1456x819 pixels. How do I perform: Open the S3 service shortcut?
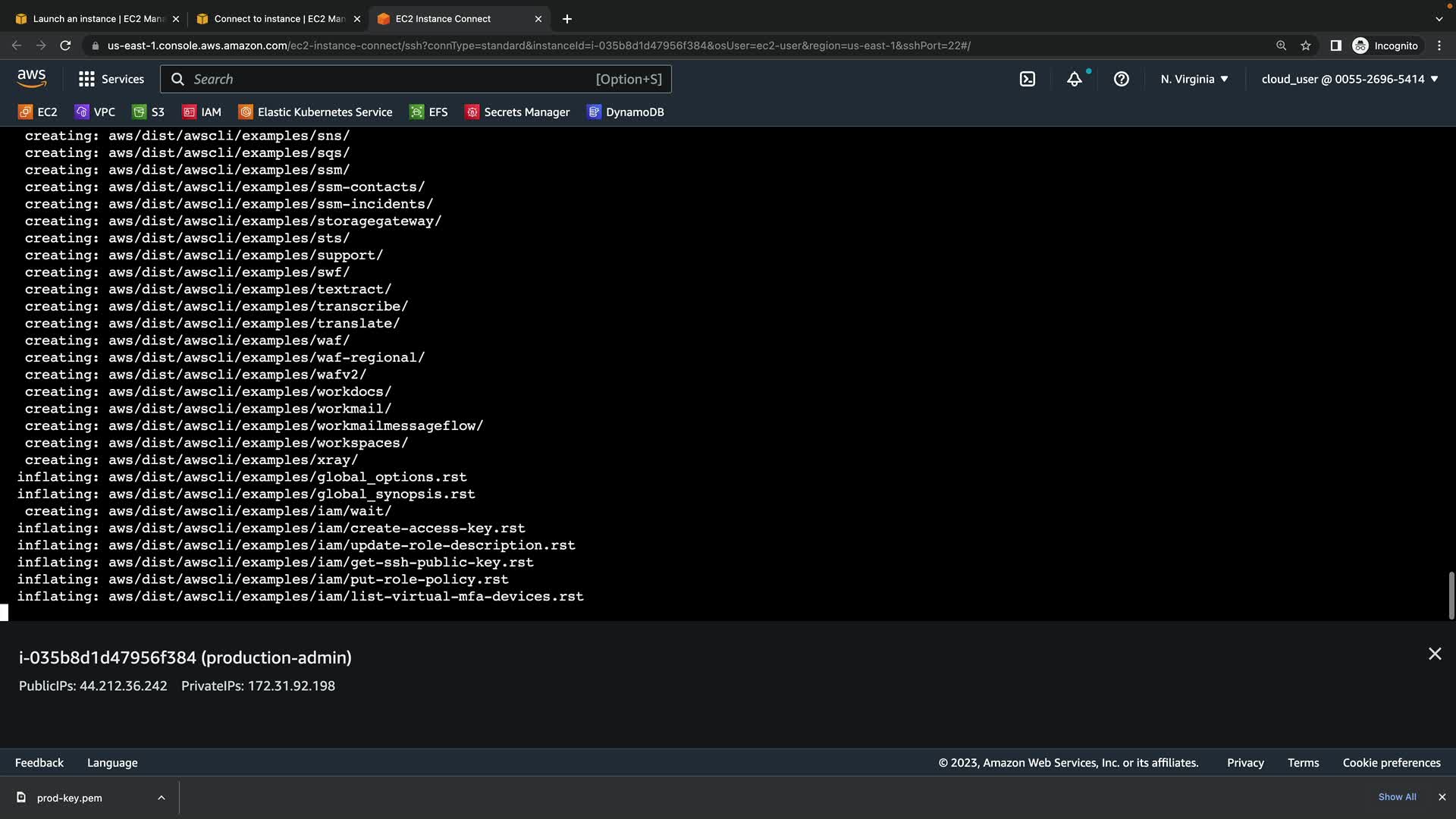coord(149,112)
